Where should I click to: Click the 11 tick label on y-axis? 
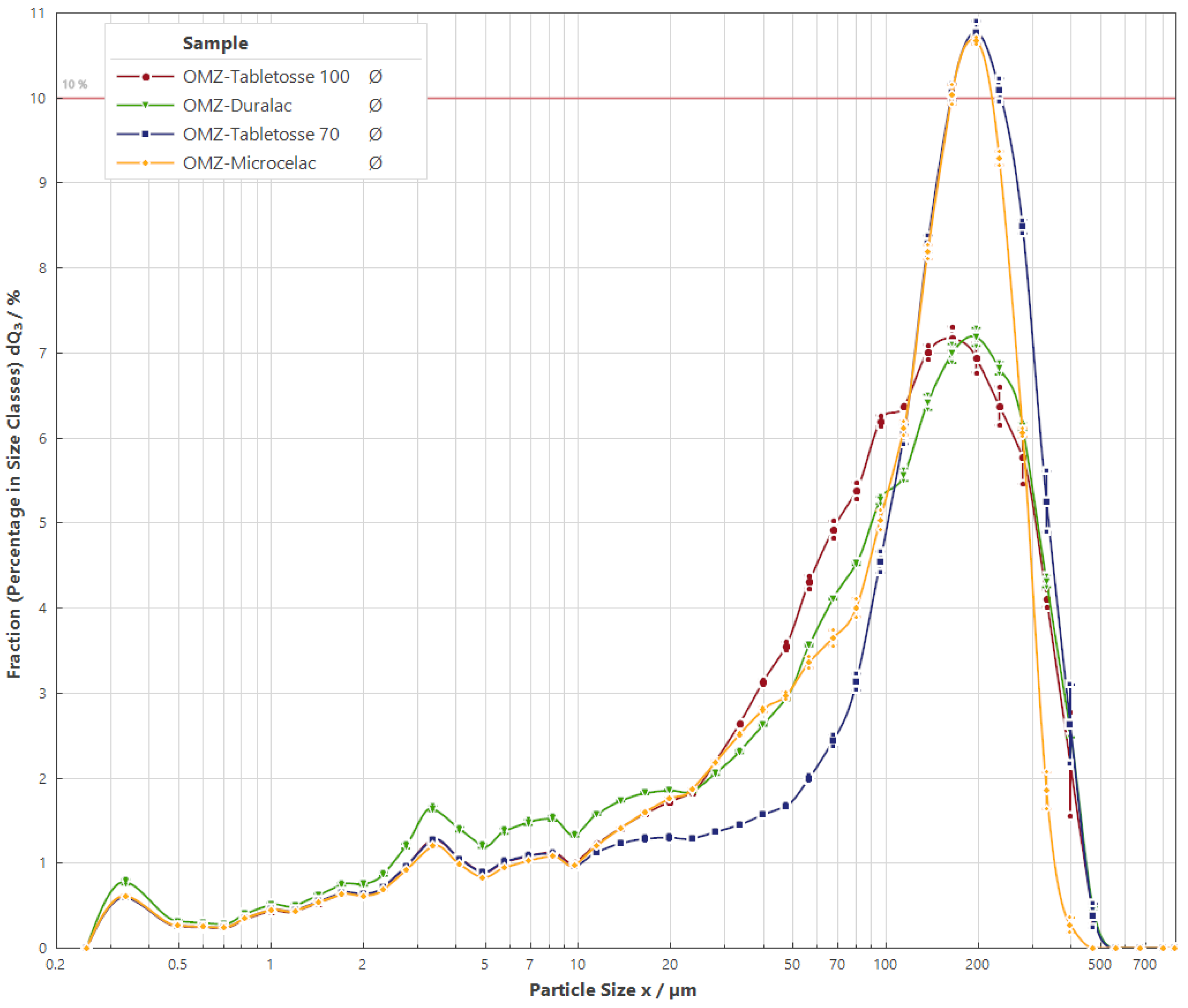point(37,13)
